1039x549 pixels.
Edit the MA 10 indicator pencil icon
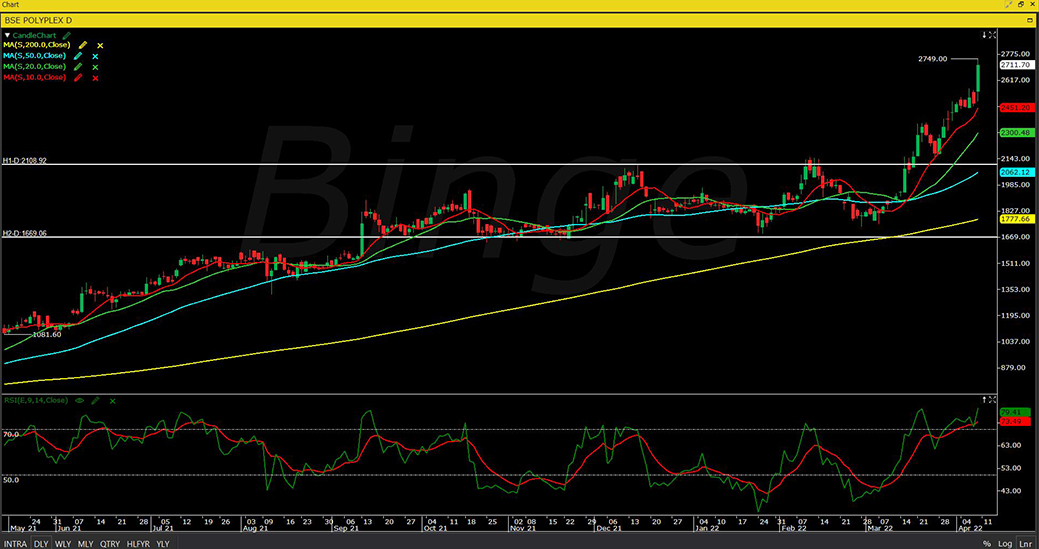[79, 77]
